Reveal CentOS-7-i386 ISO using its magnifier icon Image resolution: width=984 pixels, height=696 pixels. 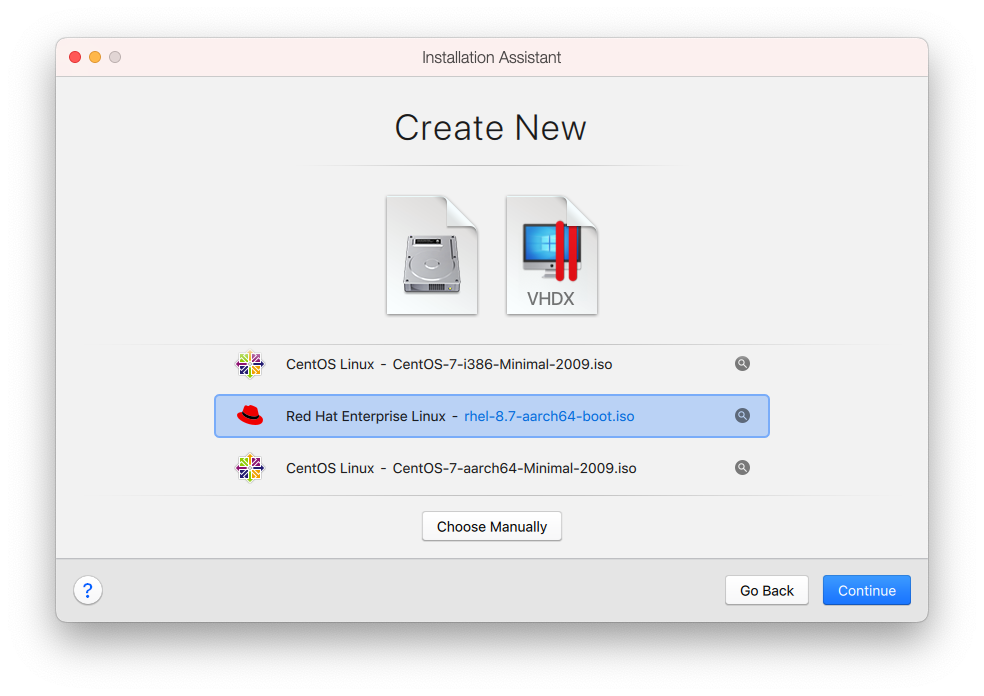click(742, 364)
